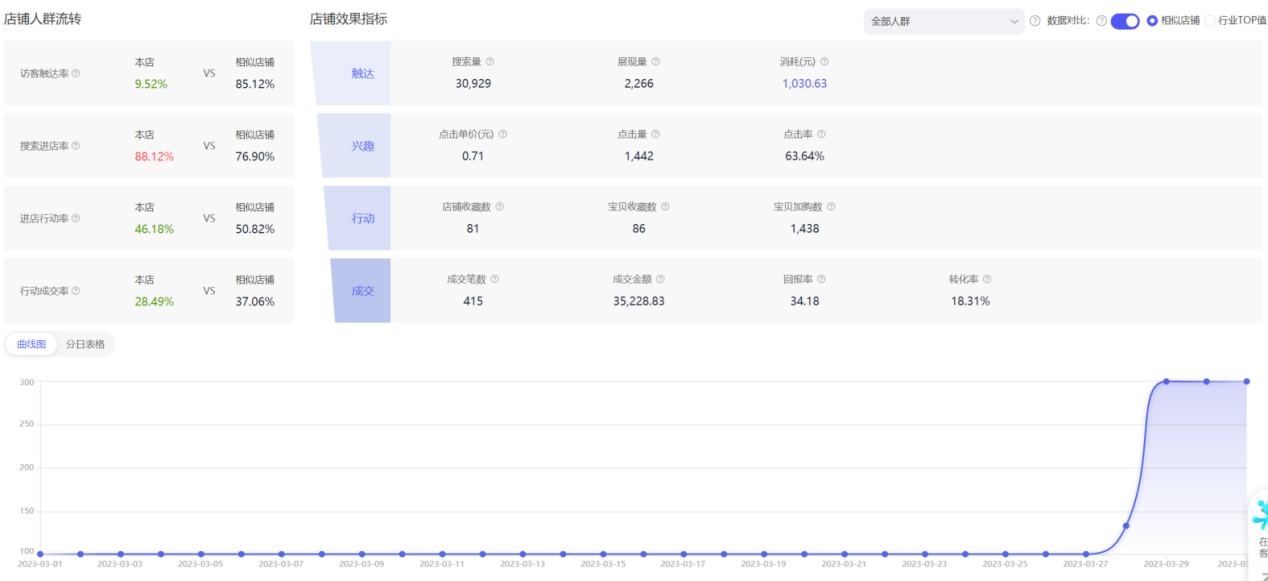This screenshot has width=1268, height=581.
Task: Click the 消耗 value 1,030.63
Action: (804, 84)
